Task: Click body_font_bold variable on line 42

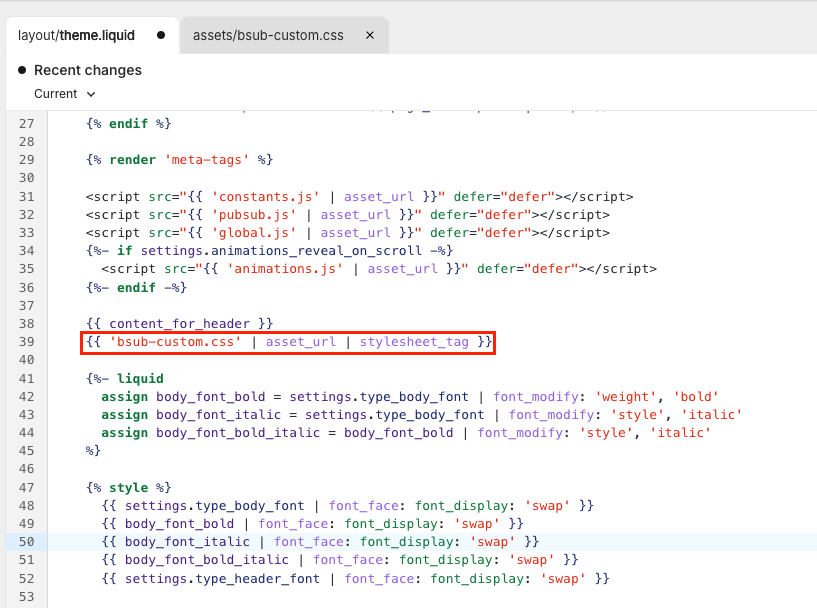Action: tap(211, 397)
